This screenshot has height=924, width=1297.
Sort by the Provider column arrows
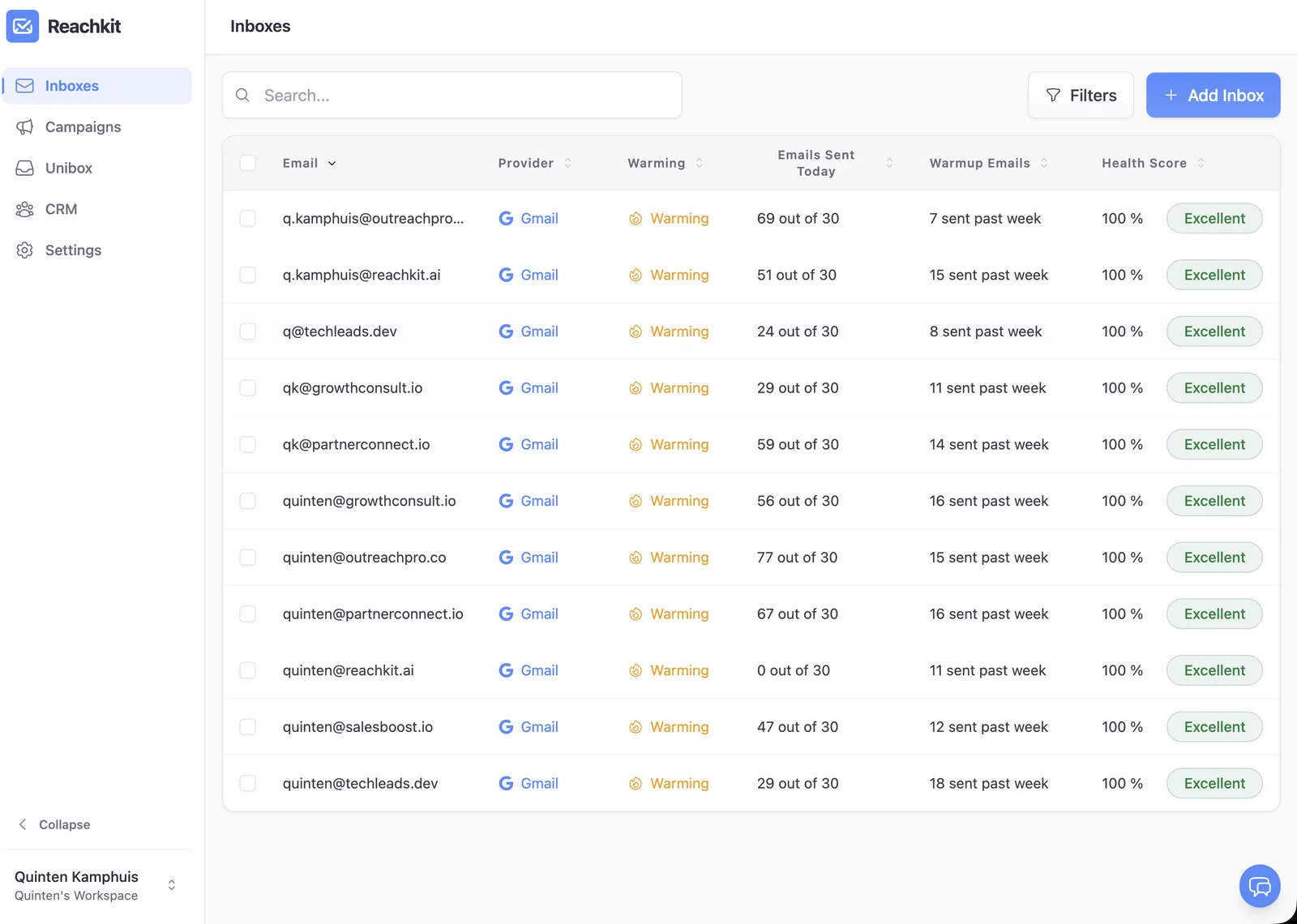[567, 163]
